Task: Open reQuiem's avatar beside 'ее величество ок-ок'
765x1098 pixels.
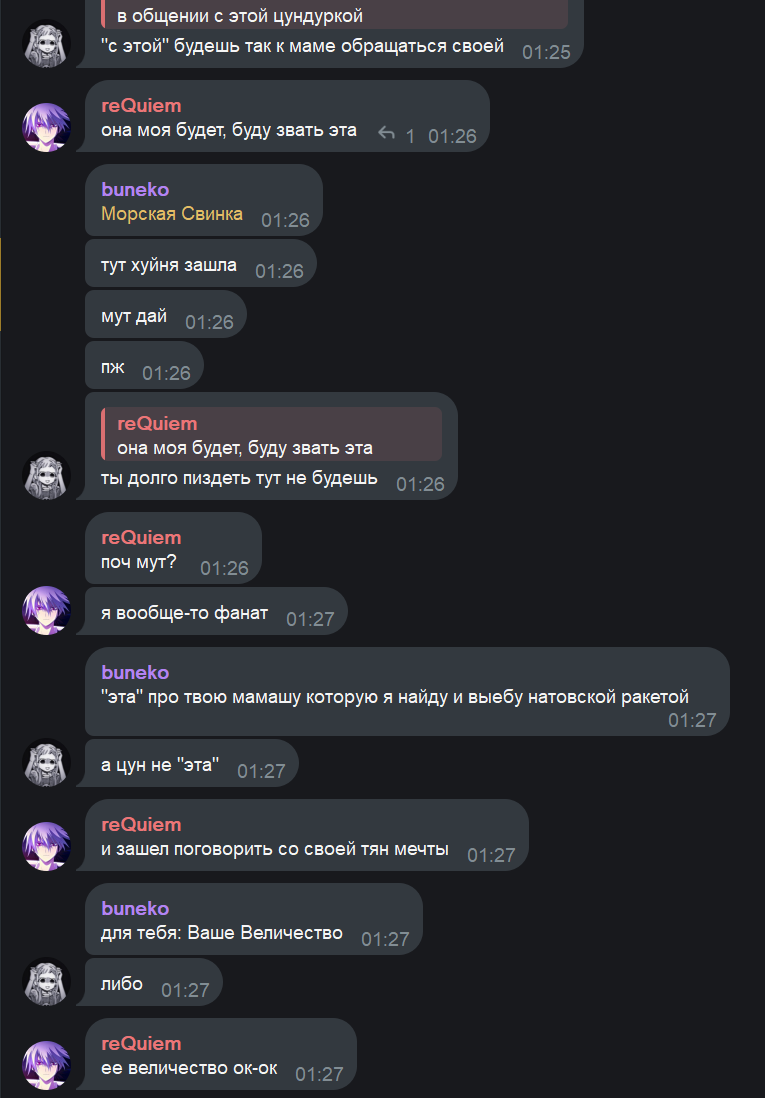Action: tap(47, 1066)
